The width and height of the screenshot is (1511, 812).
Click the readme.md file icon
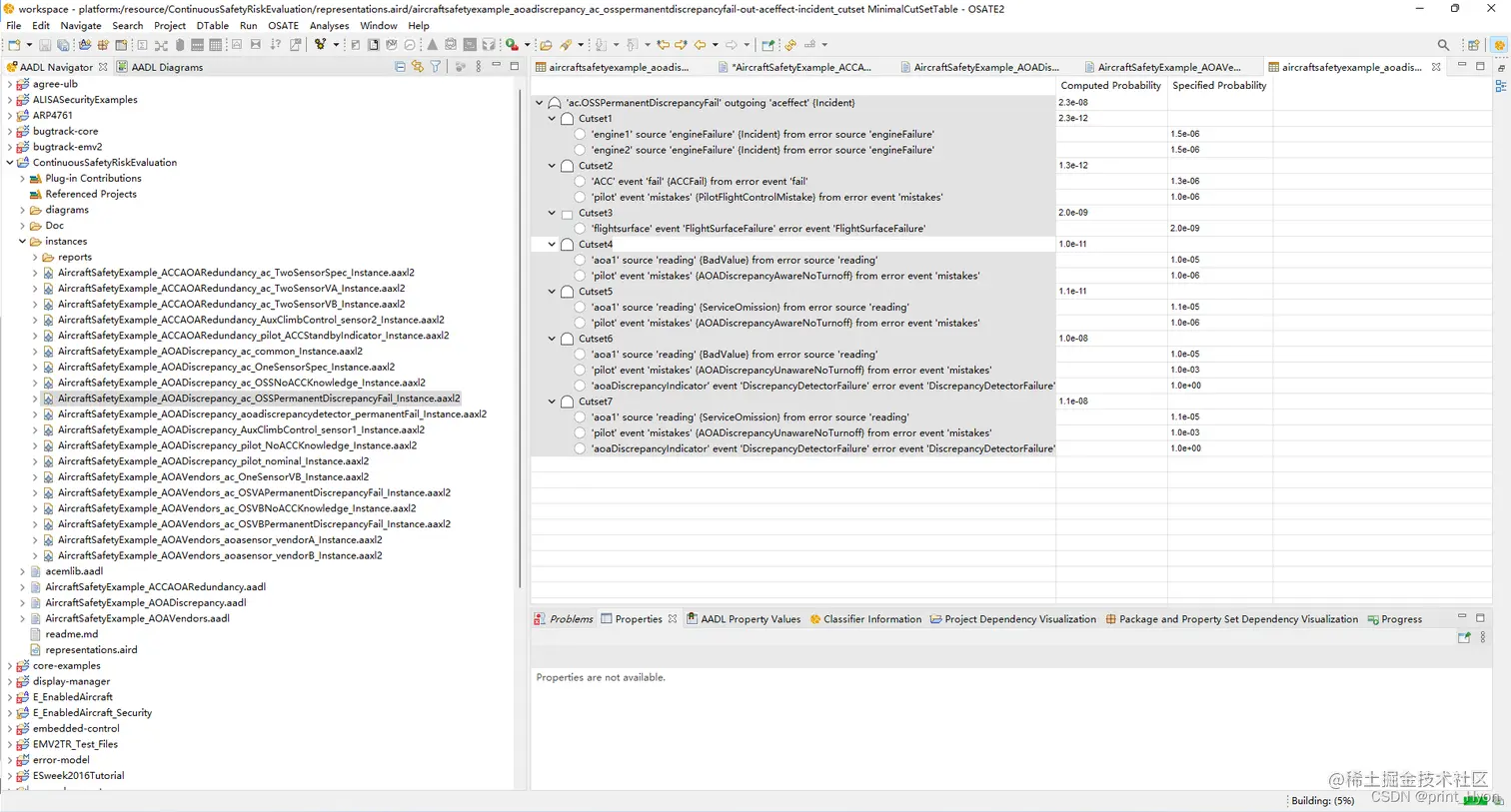coord(36,634)
